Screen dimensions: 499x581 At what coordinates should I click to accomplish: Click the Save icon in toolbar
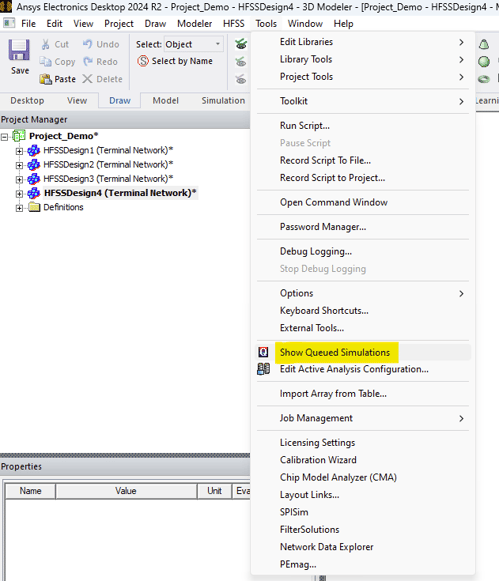point(19,50)
